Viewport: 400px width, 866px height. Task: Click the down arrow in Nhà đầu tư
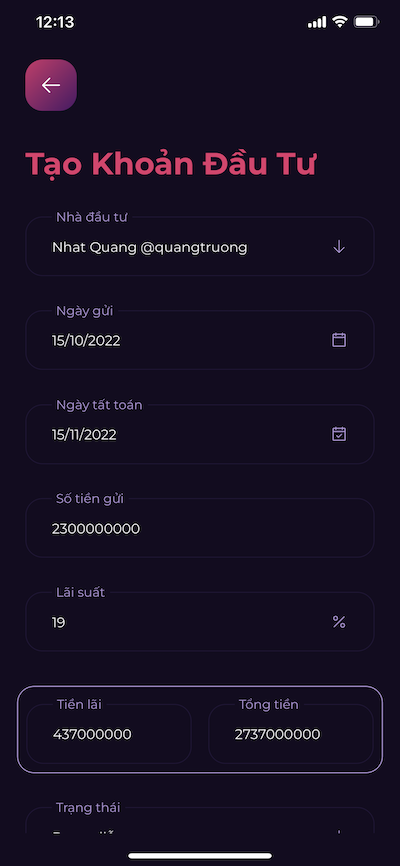tap(339, 247)
